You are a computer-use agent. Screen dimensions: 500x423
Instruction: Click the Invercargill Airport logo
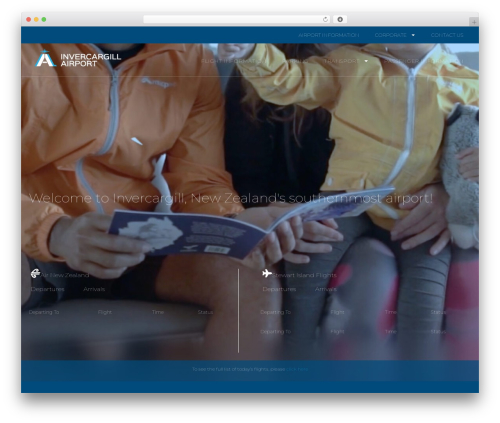(78, 59)
